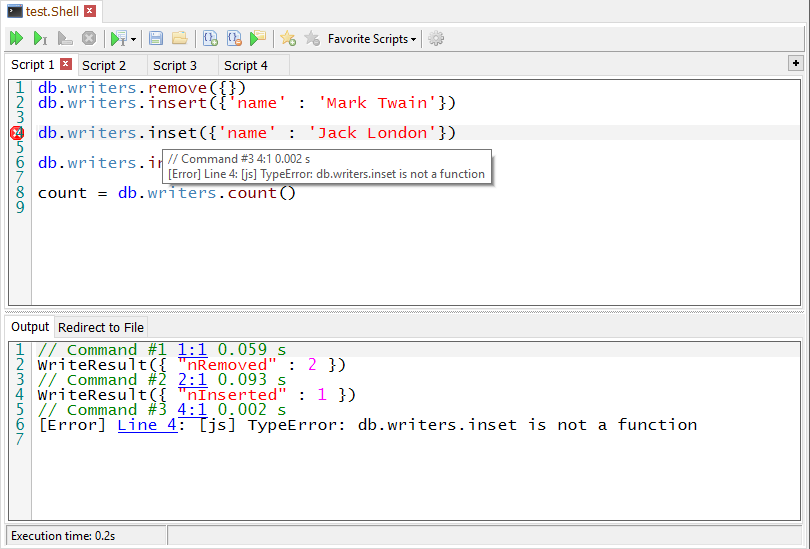Click the add-to-favorites star icon

[288, 39]
